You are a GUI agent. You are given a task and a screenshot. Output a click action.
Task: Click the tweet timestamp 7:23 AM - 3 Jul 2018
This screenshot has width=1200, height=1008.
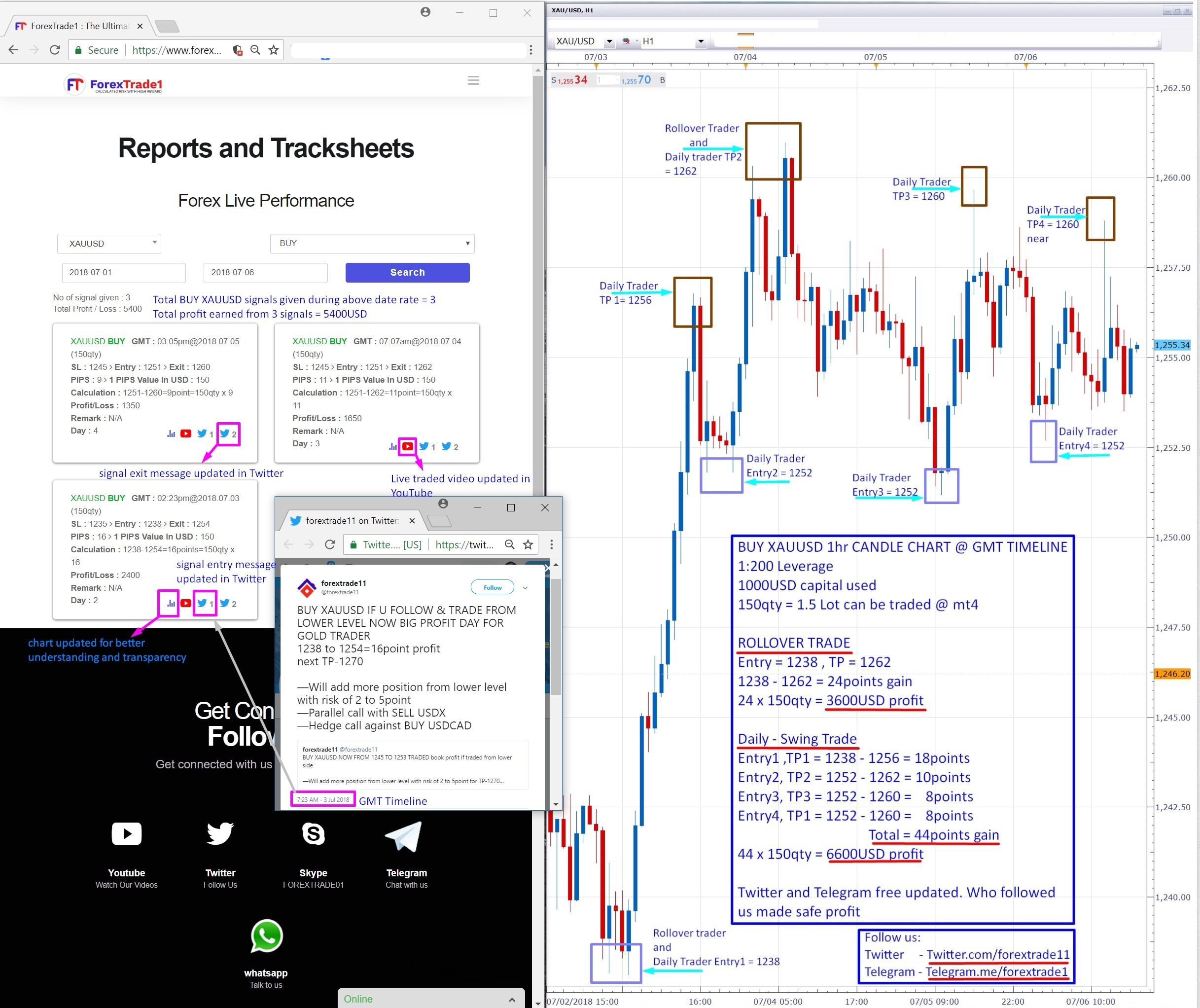(x=323, y=799)
